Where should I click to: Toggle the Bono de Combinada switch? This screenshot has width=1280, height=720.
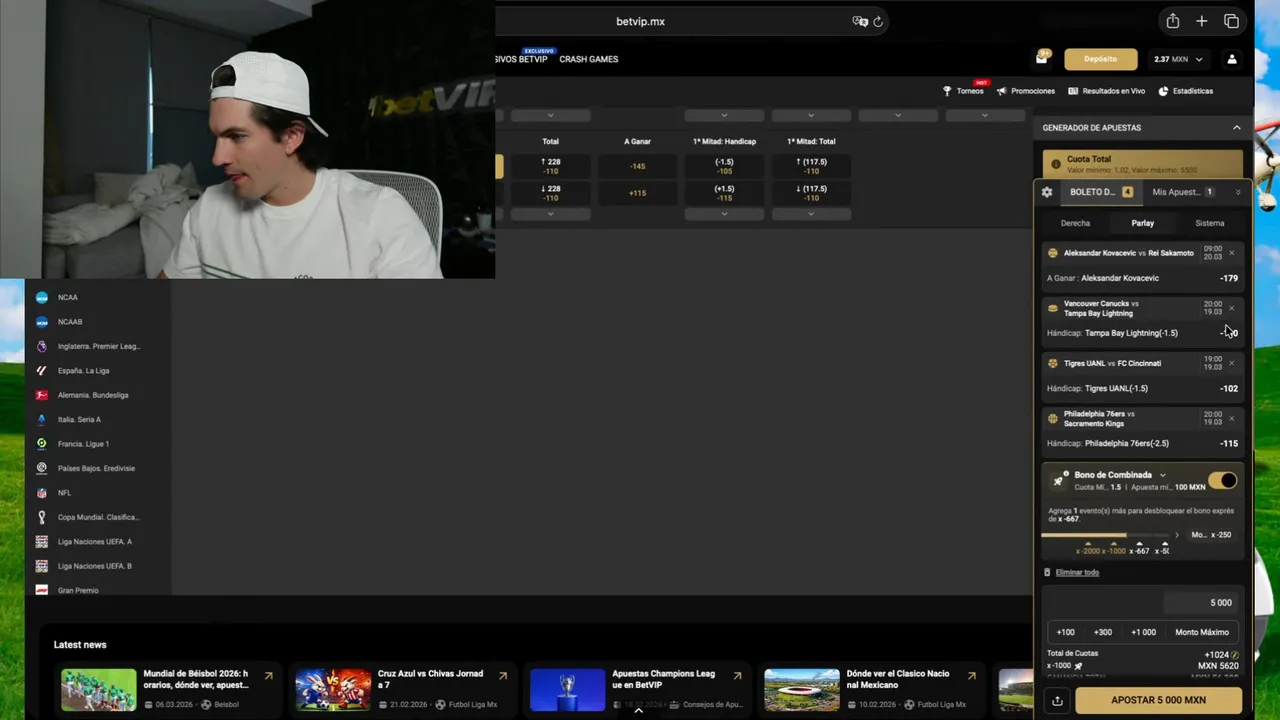(1222, 481)
